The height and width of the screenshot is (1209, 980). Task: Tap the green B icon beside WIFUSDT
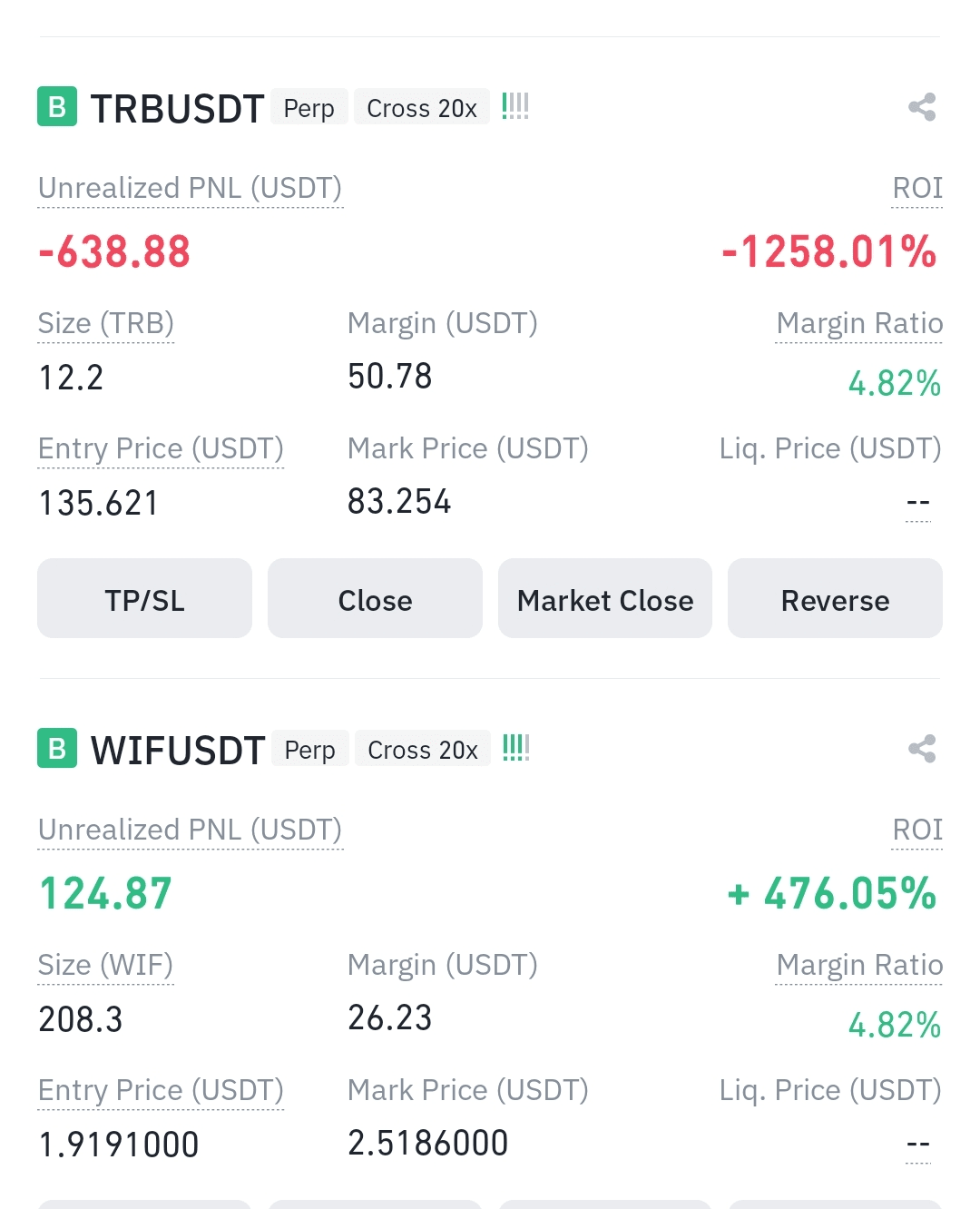coord(57,749)
